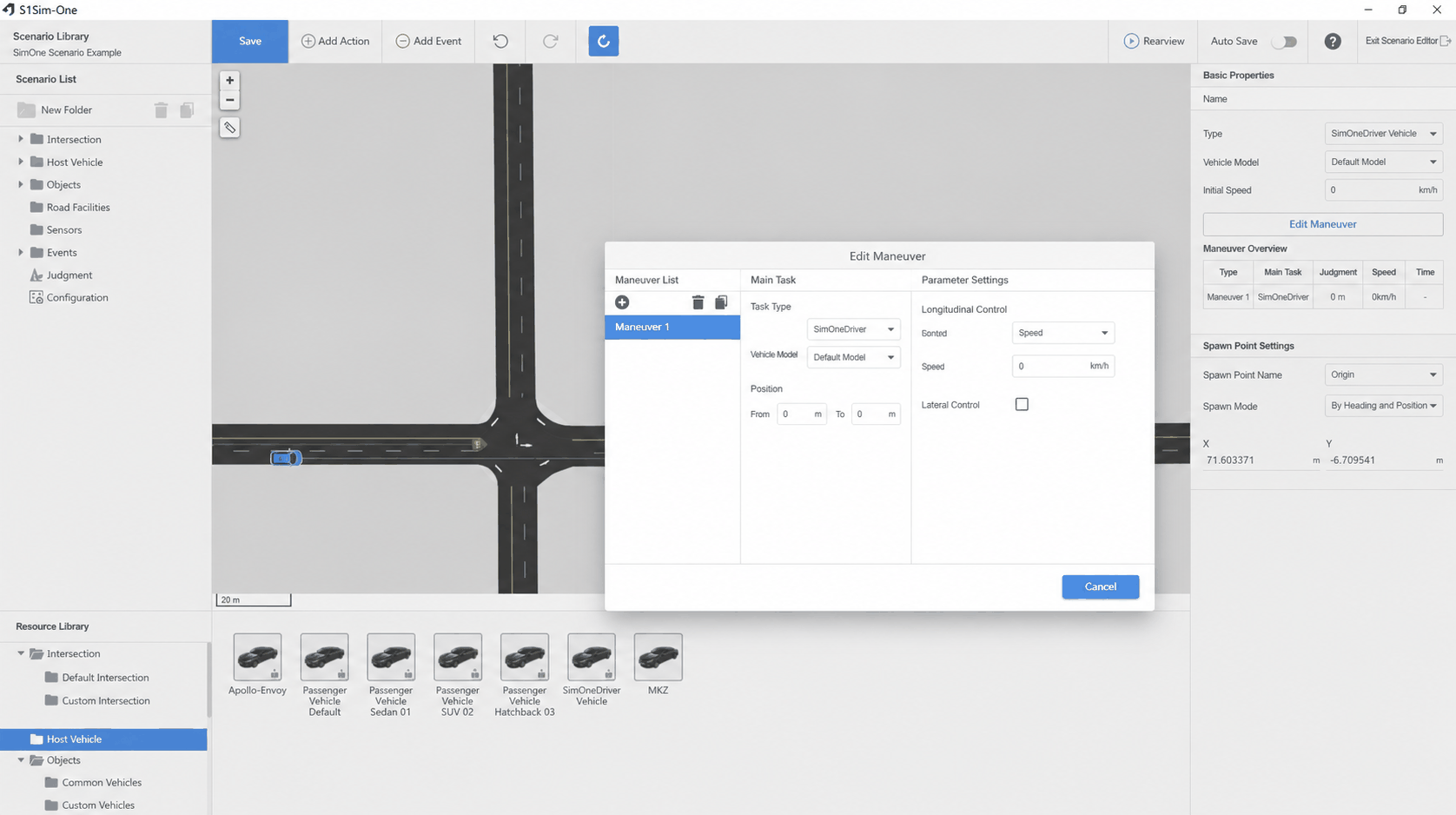Open help via question mark icon
The image size is (1456, 815).
(1333, 42)
